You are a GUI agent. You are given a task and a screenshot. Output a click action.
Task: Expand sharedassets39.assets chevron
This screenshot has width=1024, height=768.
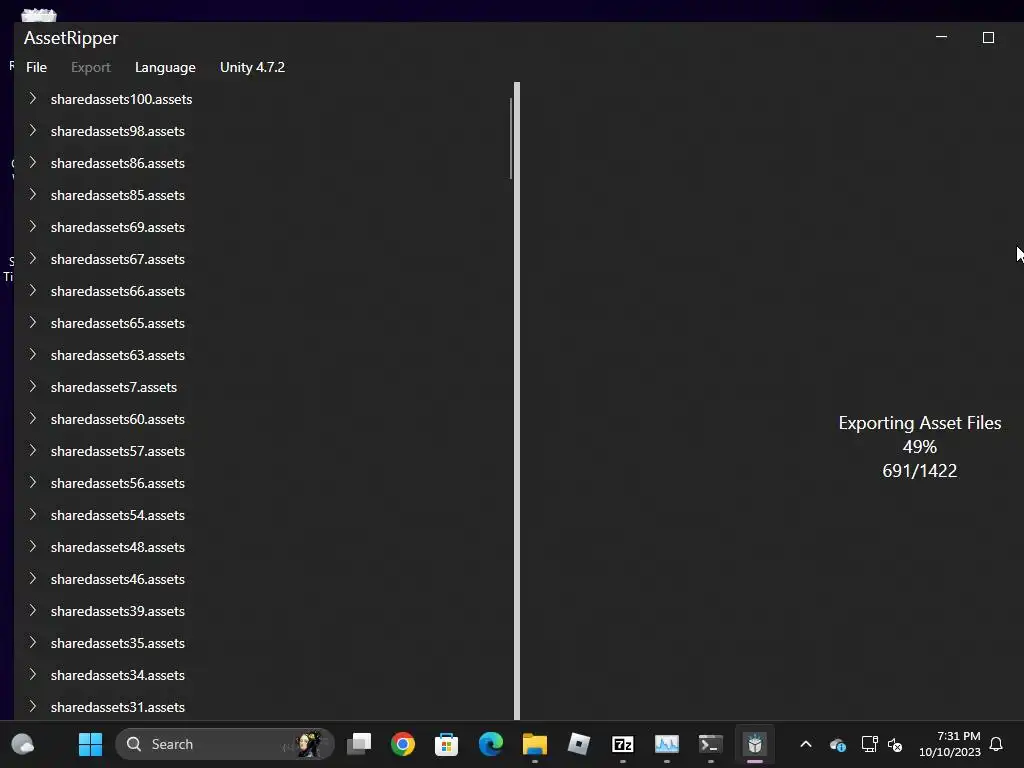click(33, 611)
